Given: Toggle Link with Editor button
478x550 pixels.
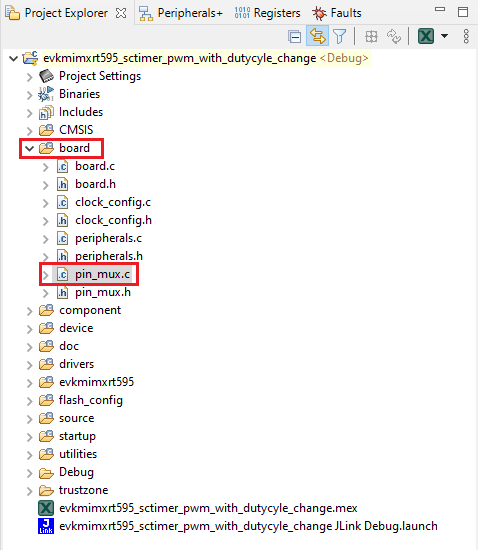Looking at the screenshot, I should [317, 36].
